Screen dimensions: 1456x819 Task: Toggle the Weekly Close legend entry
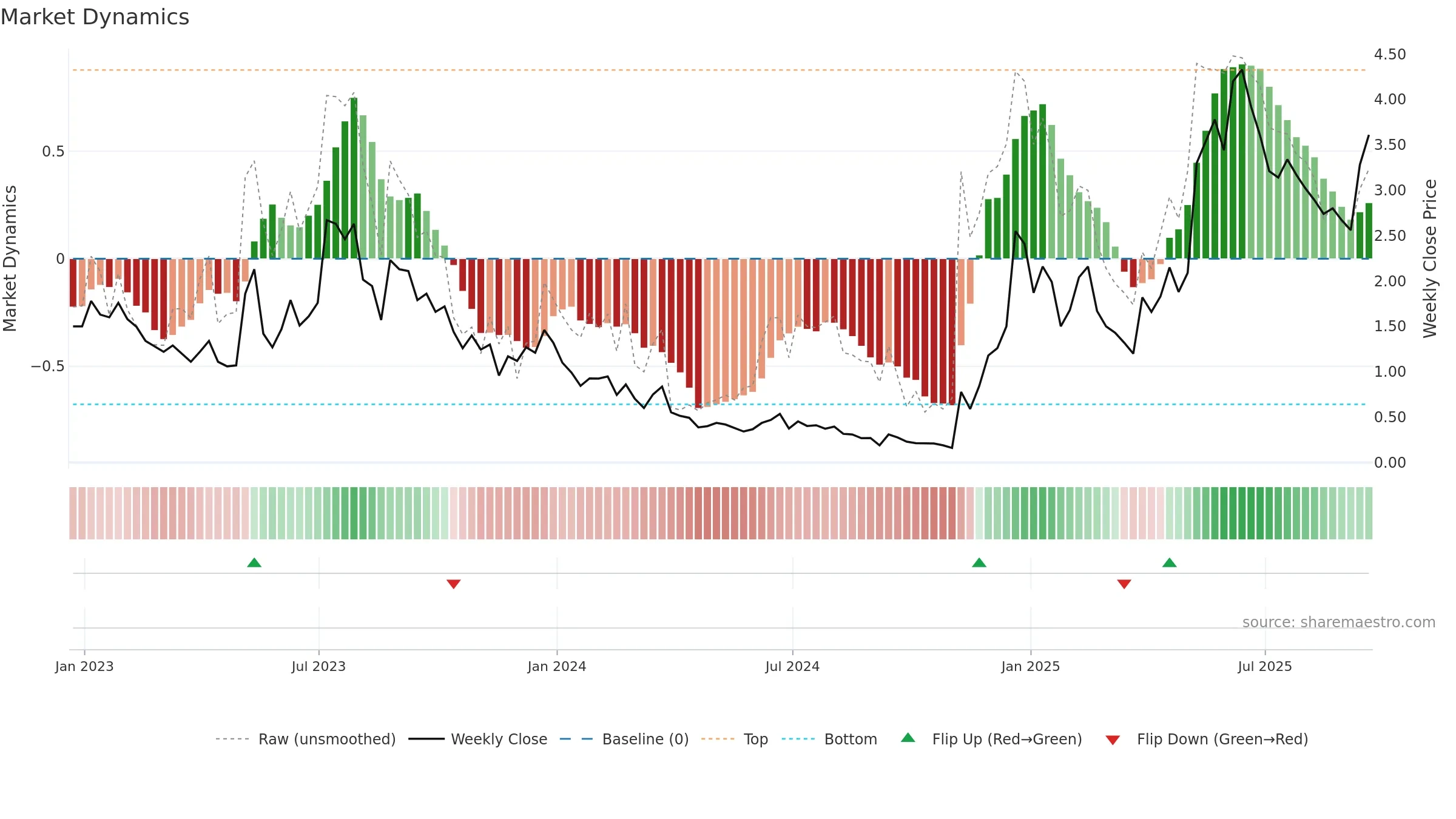(478, 739)
